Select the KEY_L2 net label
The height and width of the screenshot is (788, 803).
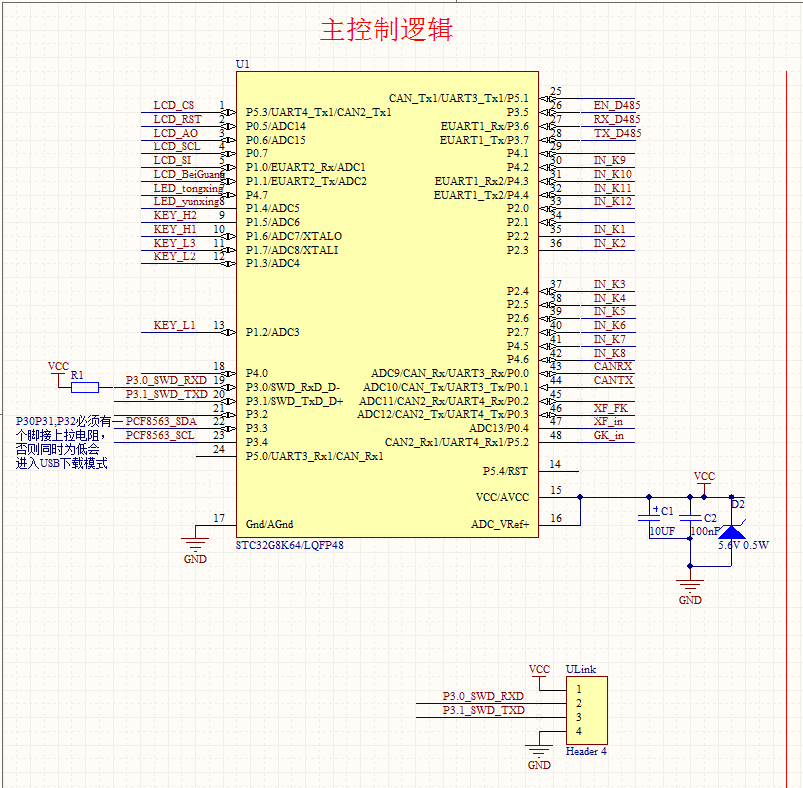pos(174,256)
